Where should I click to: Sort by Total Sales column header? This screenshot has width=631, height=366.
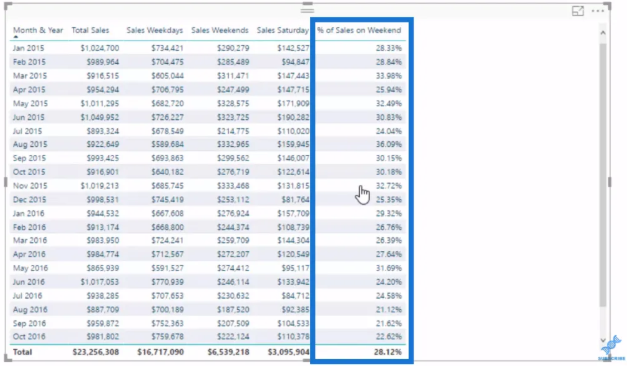click(90, 30)
